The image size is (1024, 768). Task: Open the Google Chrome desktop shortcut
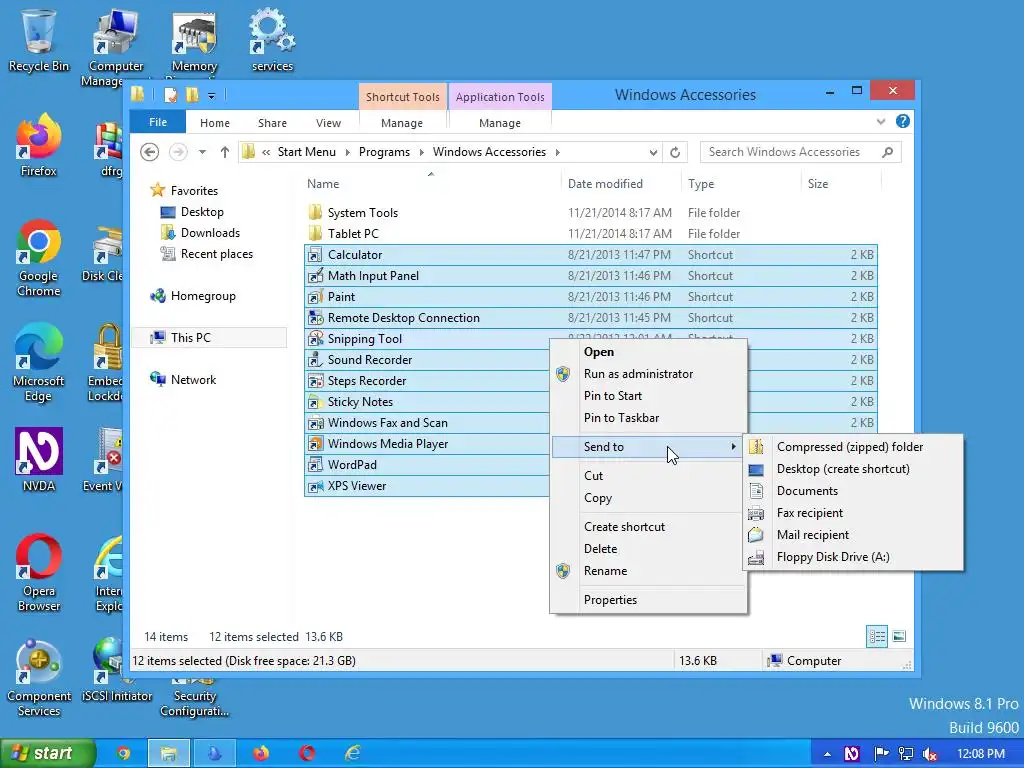click(39, 258)
